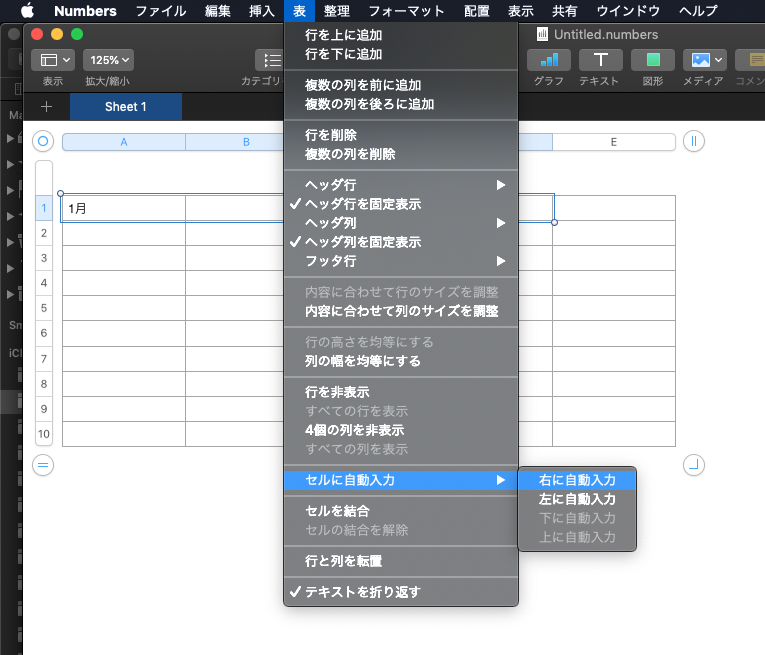The width and height of the screenshot is (765, 655).
Task: Choose セルを結合
Action: [401, 511]
